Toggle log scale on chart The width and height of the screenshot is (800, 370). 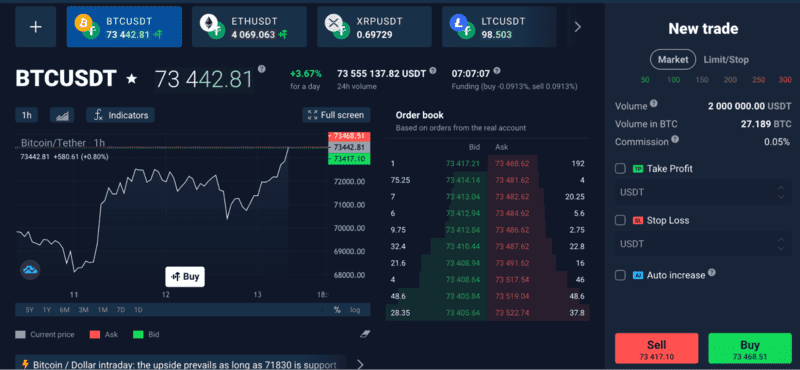point(355,310)
